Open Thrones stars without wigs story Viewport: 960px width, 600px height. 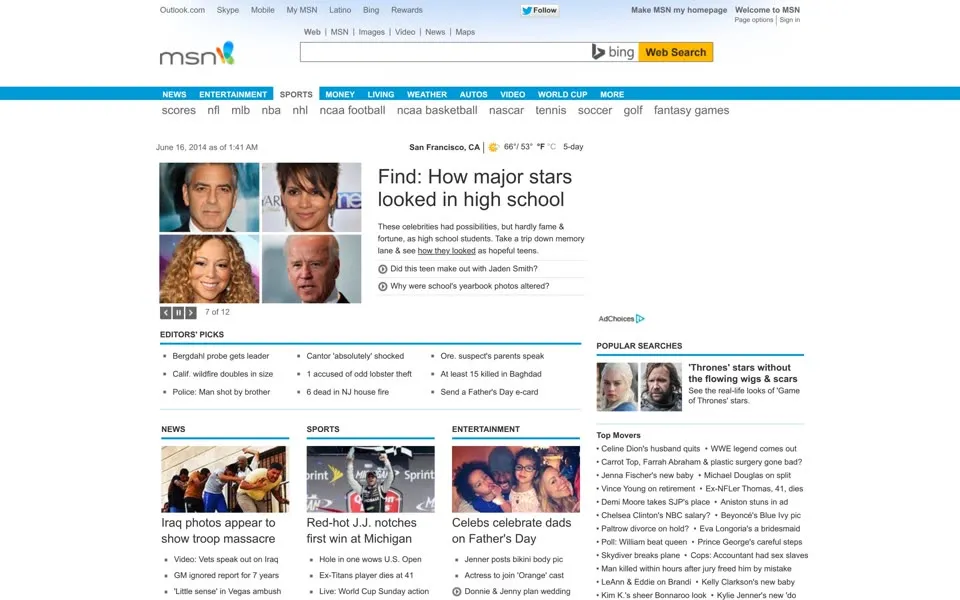click(743, 373)
